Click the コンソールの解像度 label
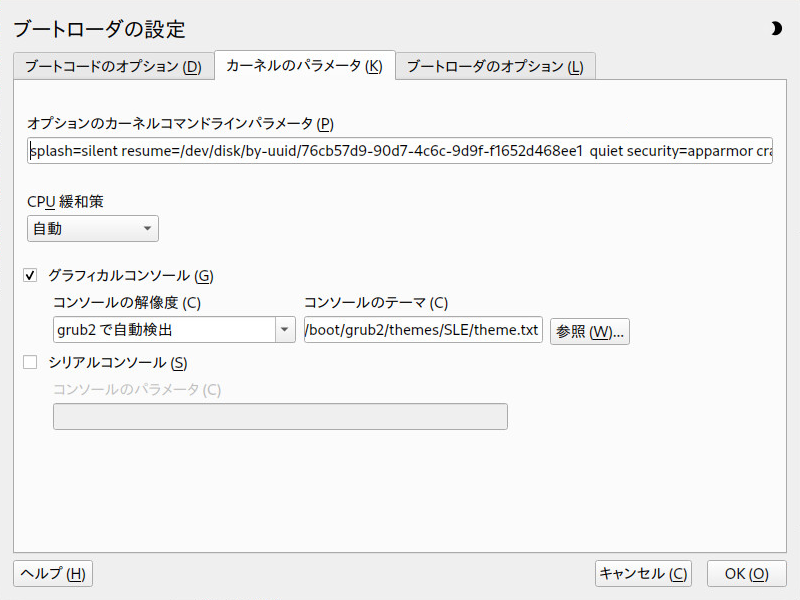Viewport: 800px width, 600px height. pyautogui.click(x=127, y=302)
